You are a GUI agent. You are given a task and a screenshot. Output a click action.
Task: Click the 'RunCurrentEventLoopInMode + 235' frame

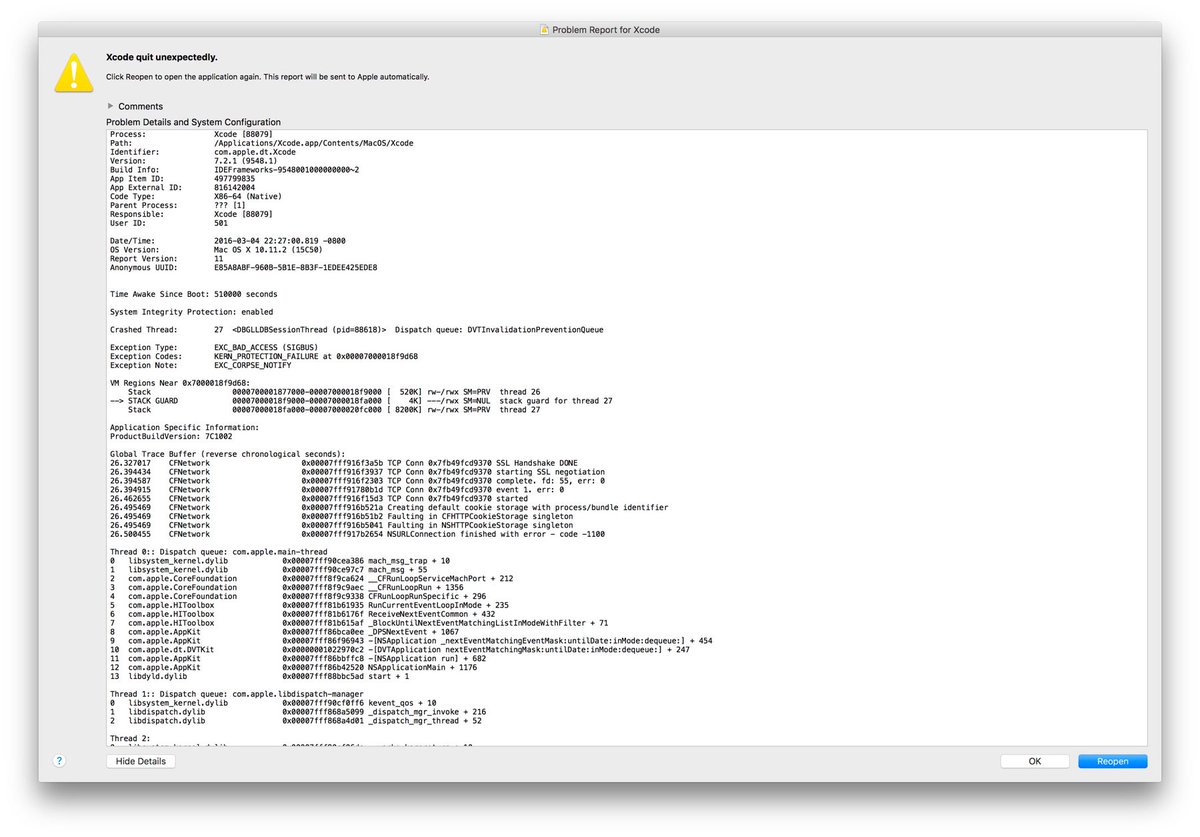pyautogui.click(x=309, y=606)
